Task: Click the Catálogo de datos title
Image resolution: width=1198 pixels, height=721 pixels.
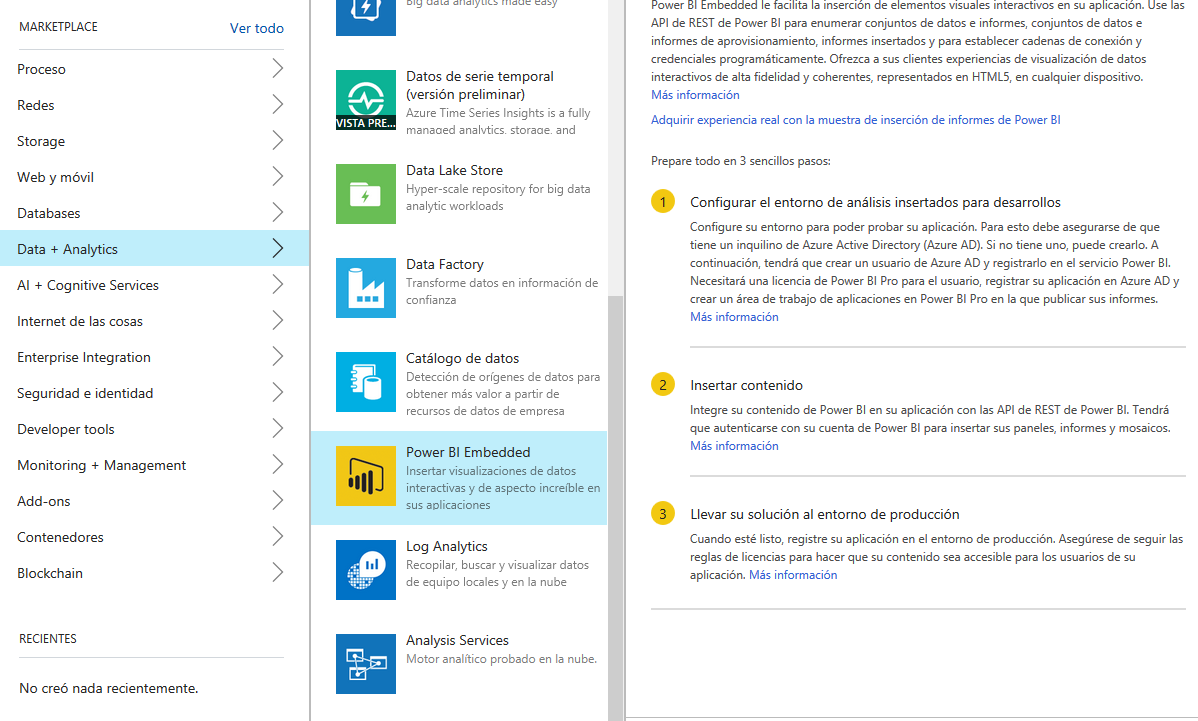Action: (x=462, y=358)
